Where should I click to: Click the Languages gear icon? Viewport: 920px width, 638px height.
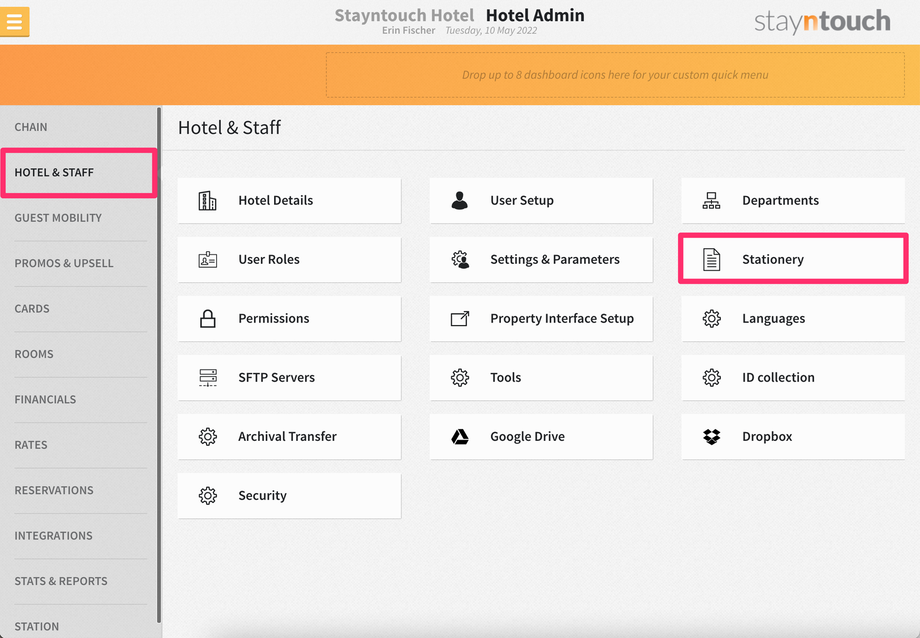click(711, 319)
